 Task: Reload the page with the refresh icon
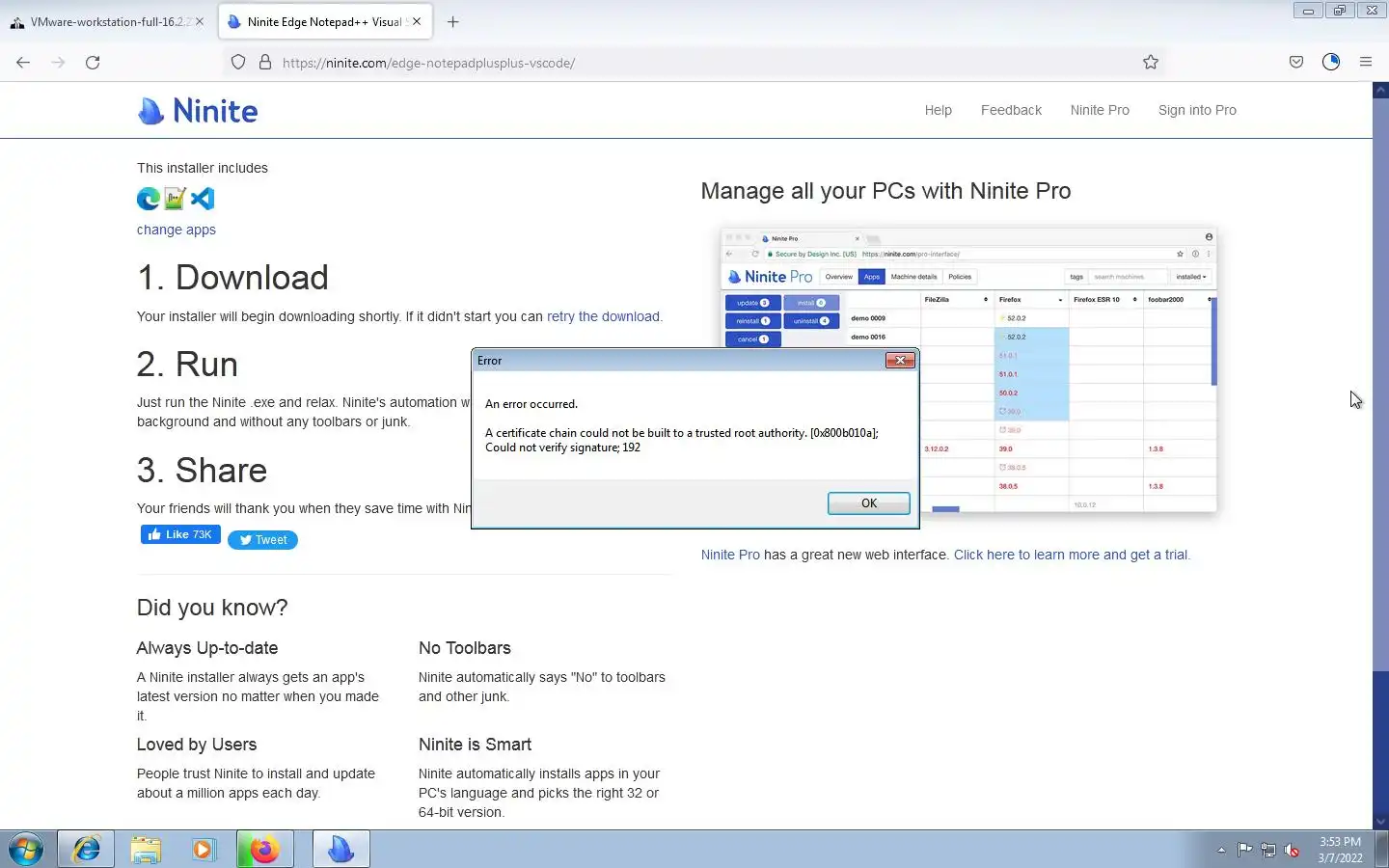tap(93, 63)
